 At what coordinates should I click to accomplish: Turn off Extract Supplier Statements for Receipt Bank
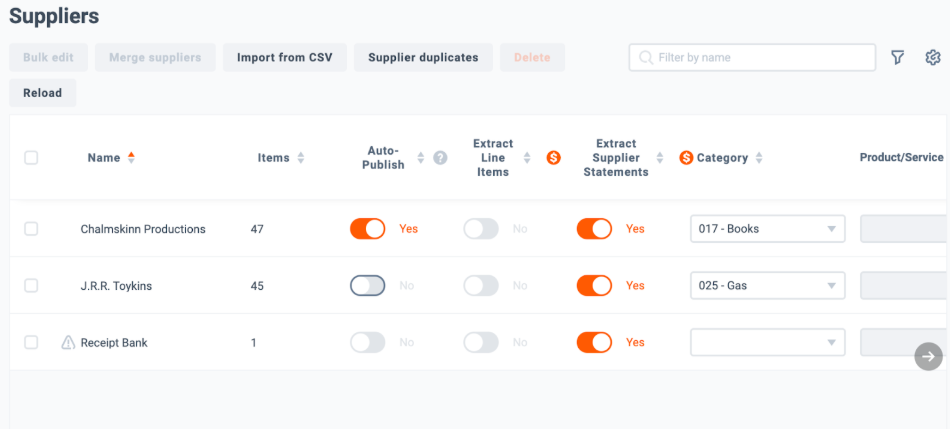click(x=594, y=343)
